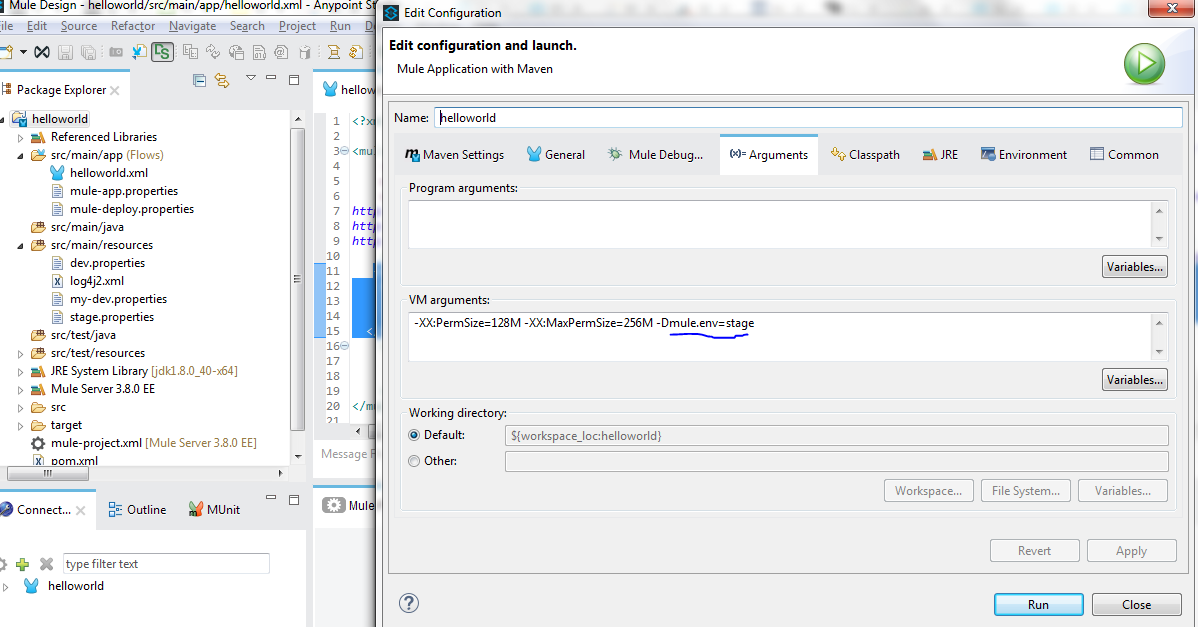Toggle Link with Editor in Package Explorer
Viewport: 1198px width, 627px height.
point(222,80)
